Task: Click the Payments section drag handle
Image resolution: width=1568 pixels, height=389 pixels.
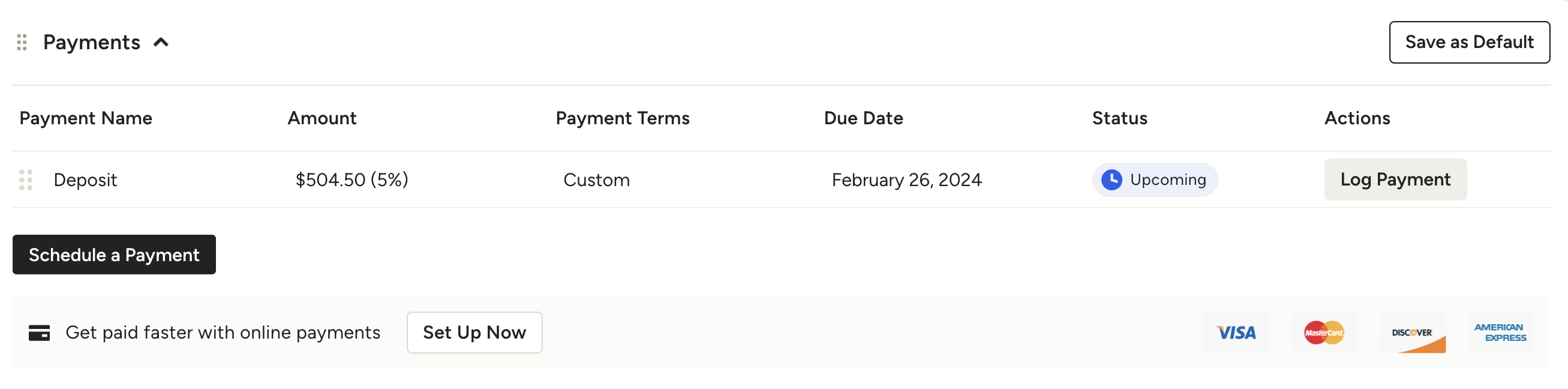Action: (x=22, y=43)
